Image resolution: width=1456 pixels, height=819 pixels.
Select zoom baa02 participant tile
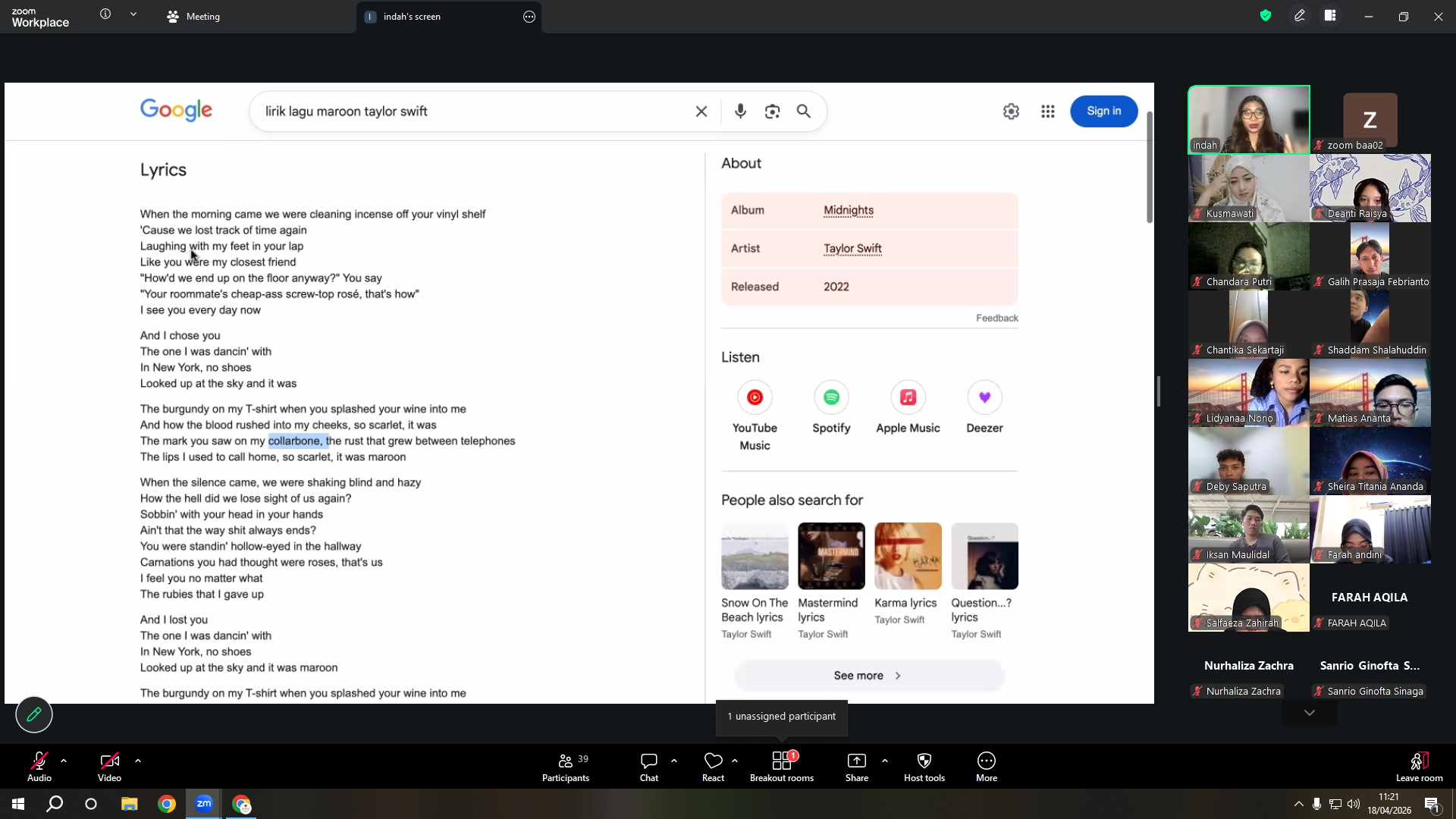pos(1370,120)
